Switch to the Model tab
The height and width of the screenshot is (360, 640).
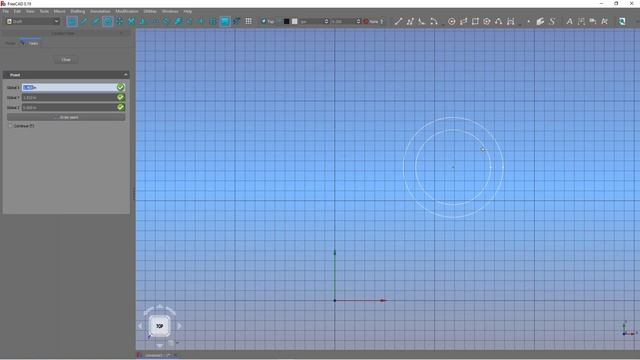(10, 43)
